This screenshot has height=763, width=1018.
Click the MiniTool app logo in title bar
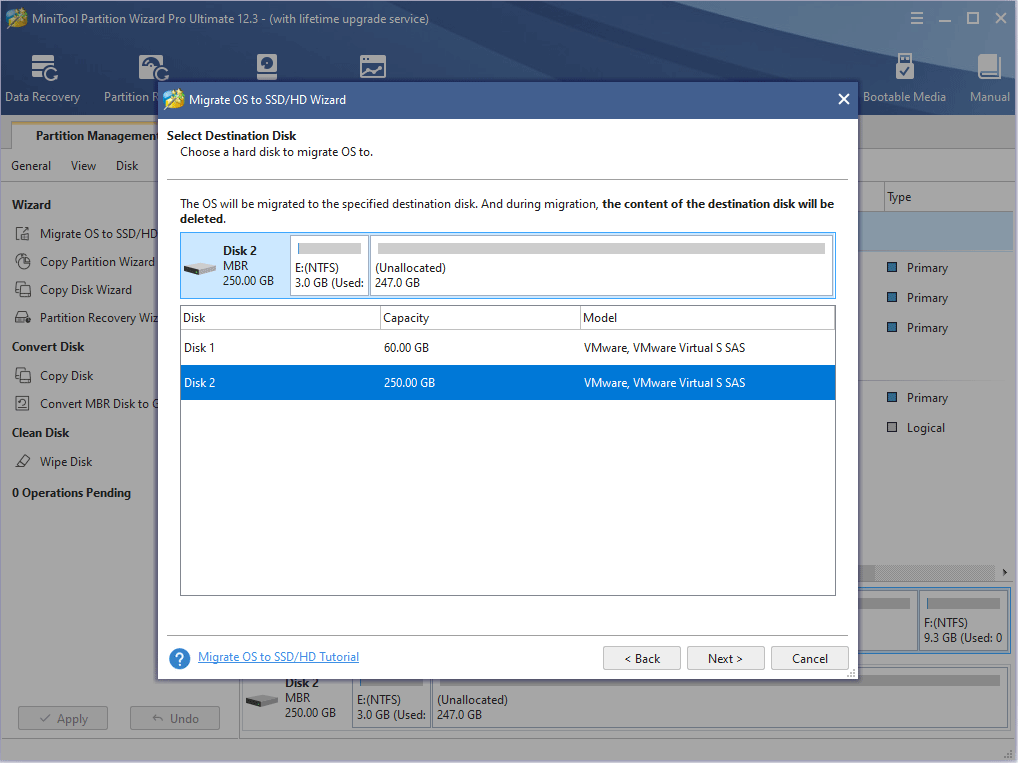pos(16,18)
